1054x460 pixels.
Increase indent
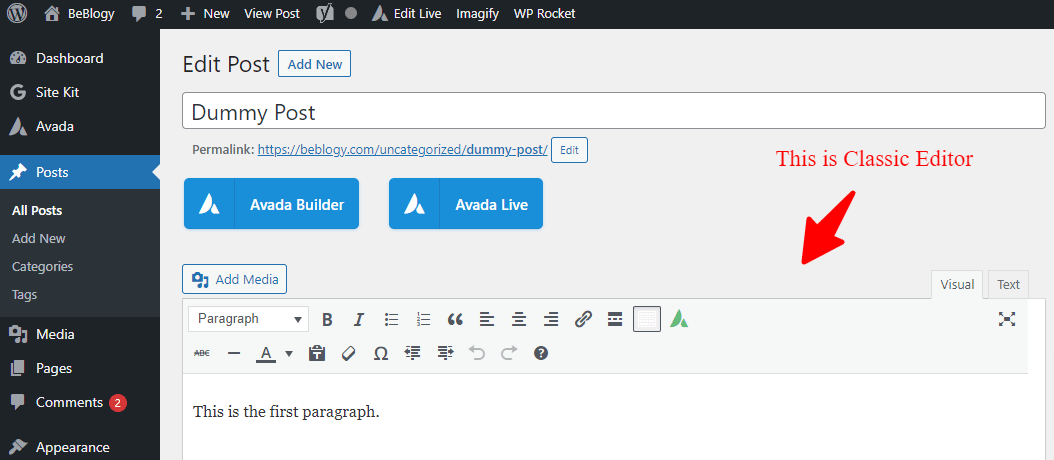click(x=445, y=353)
